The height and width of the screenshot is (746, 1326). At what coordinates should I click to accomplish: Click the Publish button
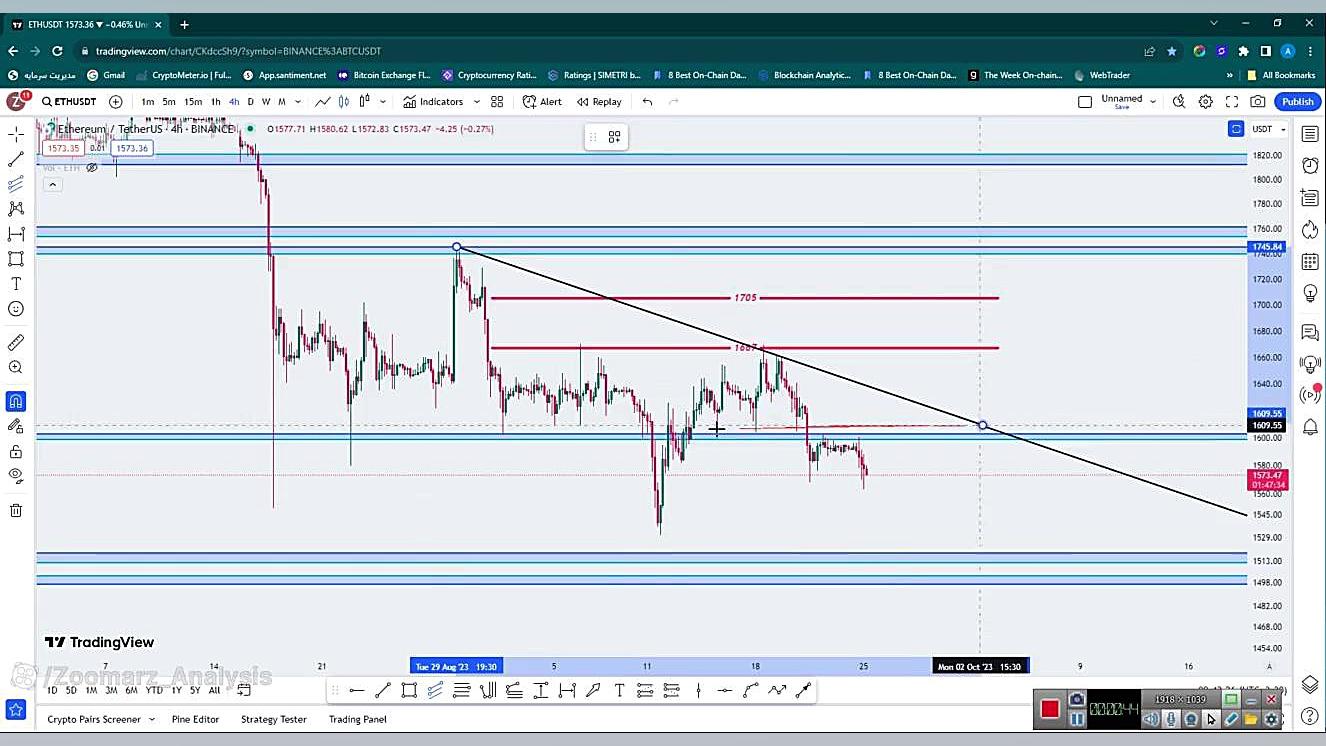tap(1298, 102)
